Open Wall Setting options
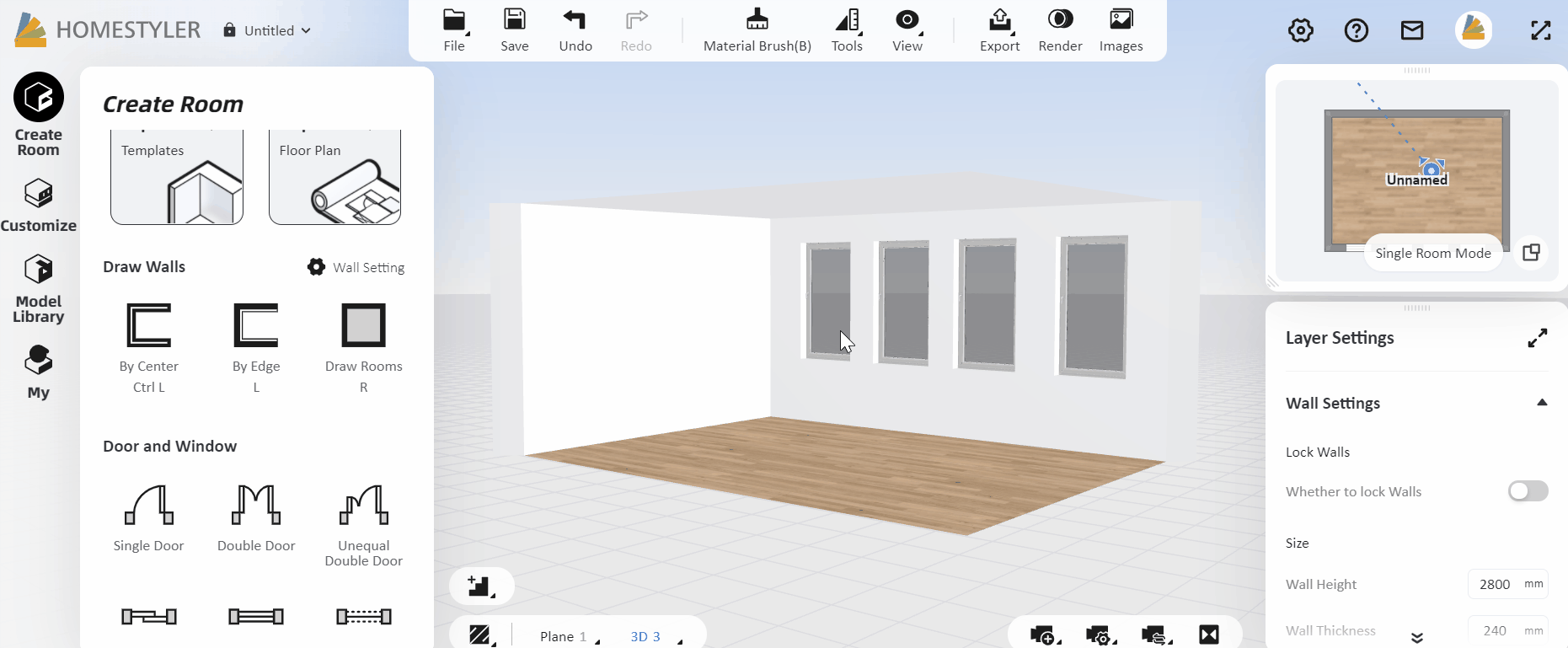The image size is (1568, 648). coord(356,267)
